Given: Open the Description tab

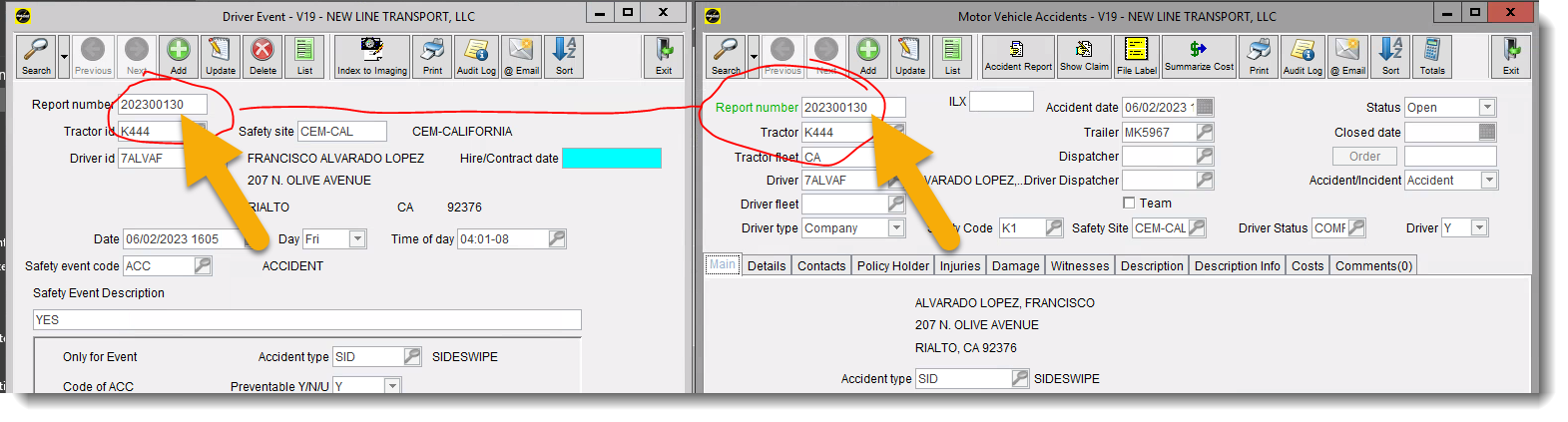Looking at the screenshot, I should [x=1152, y=265].
